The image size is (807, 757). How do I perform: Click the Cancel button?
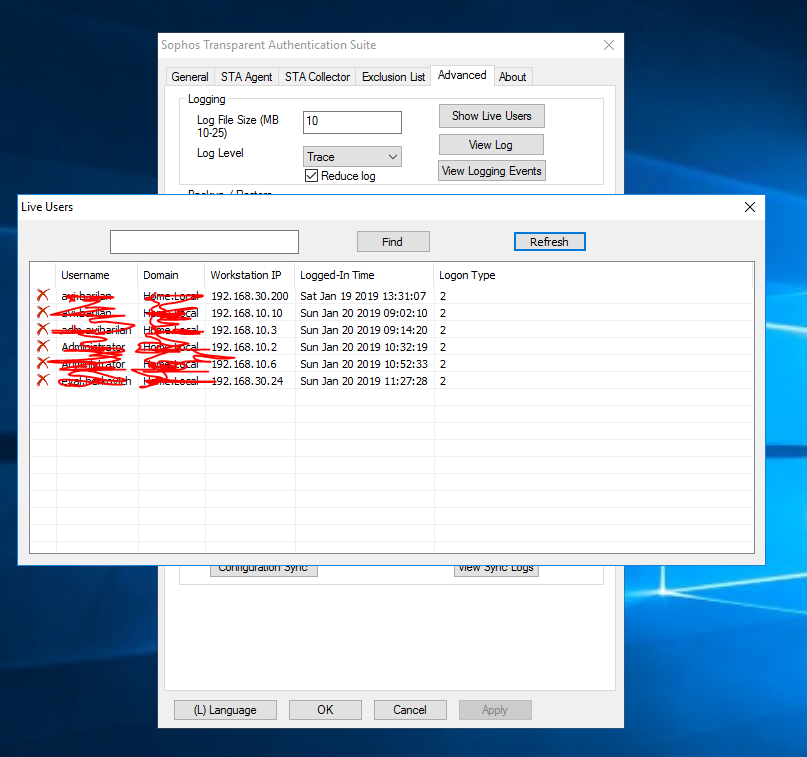[410, 710]
